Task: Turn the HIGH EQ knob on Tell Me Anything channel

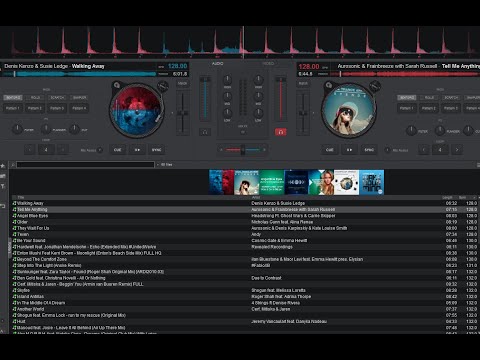Action: (x=258, y=80)
